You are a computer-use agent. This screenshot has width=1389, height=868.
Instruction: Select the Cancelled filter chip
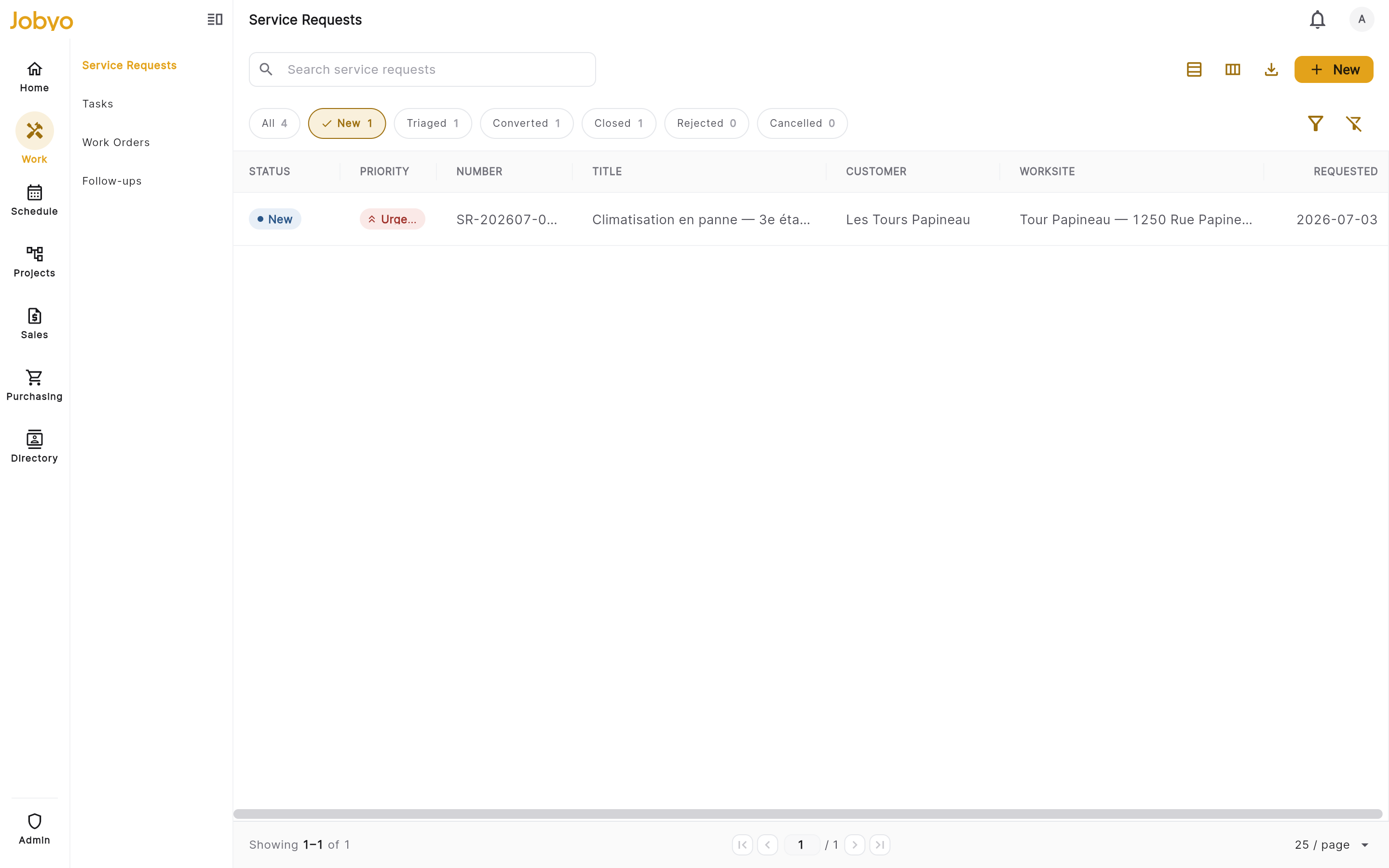tap(802, 123)
